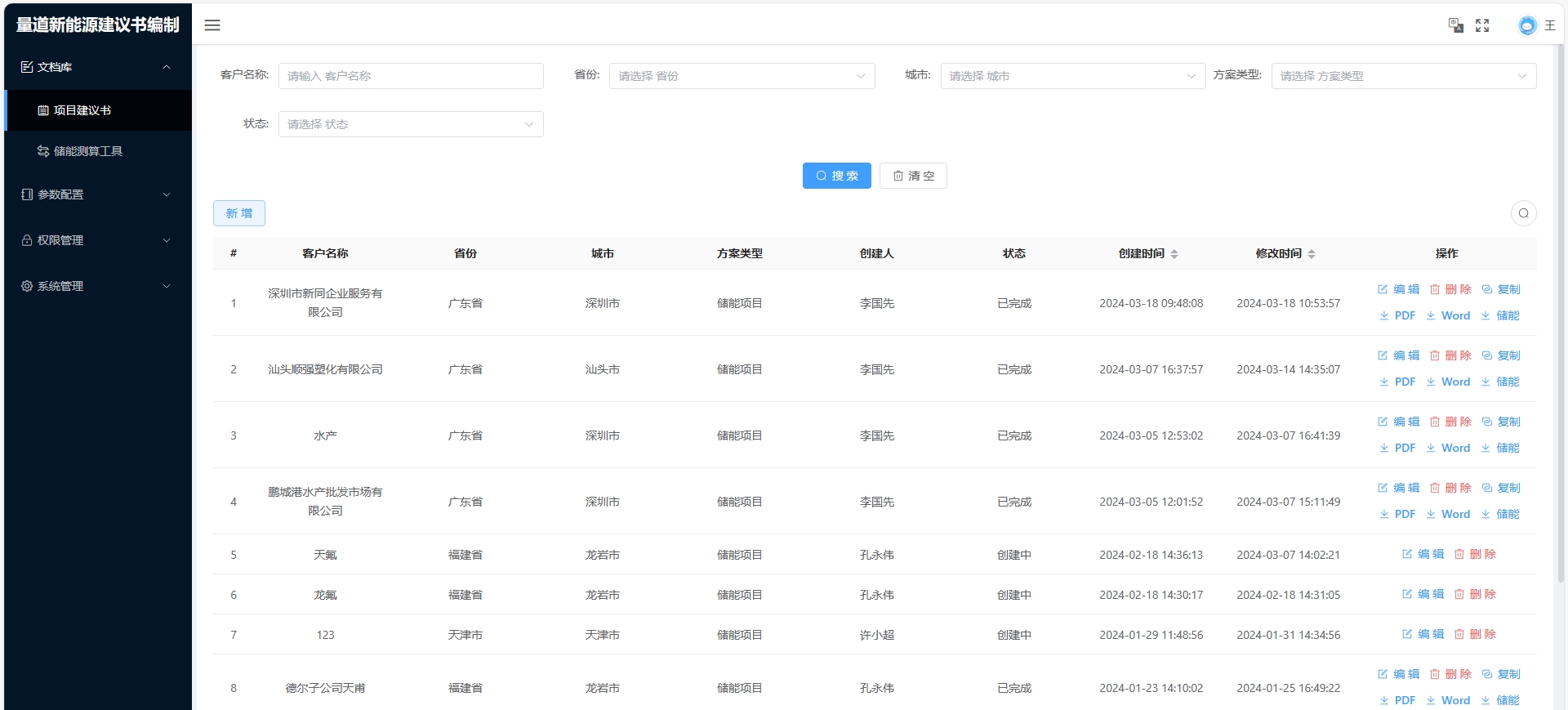This screenshot has width=1568, height=710.
Task: Open user avatar menu 王
Action: pos(1536,25)
